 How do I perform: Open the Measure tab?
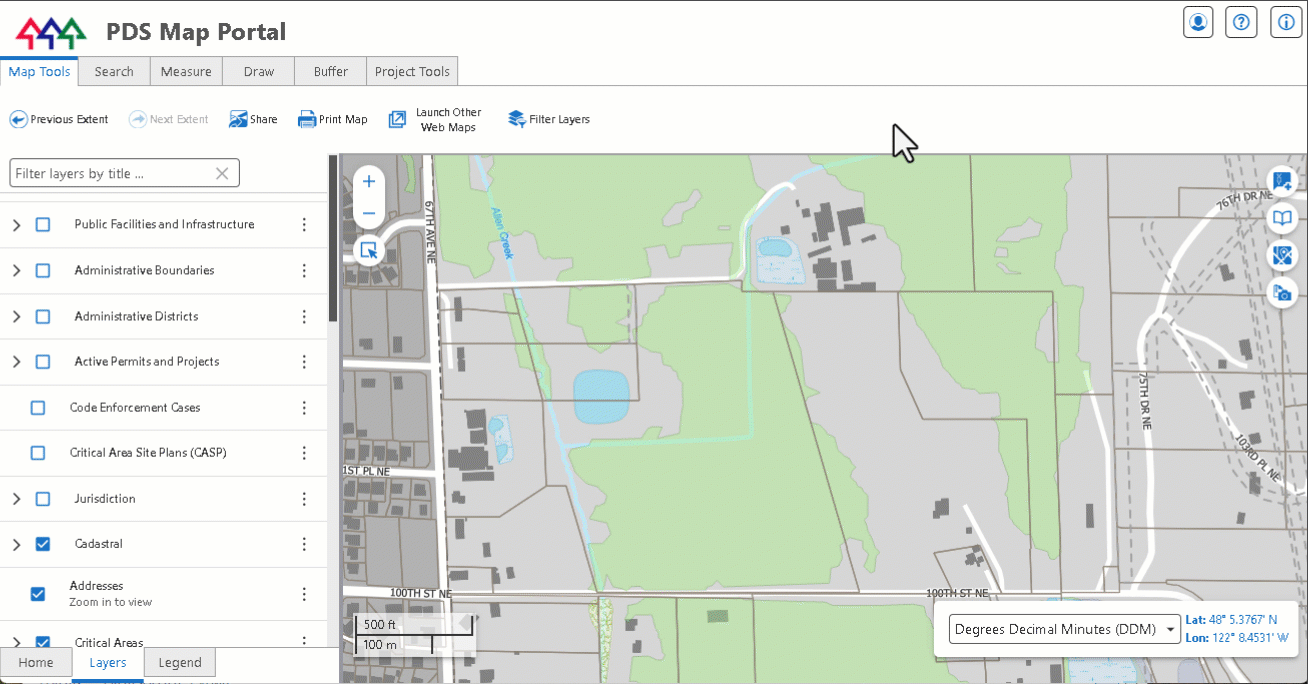click(186, 71)
